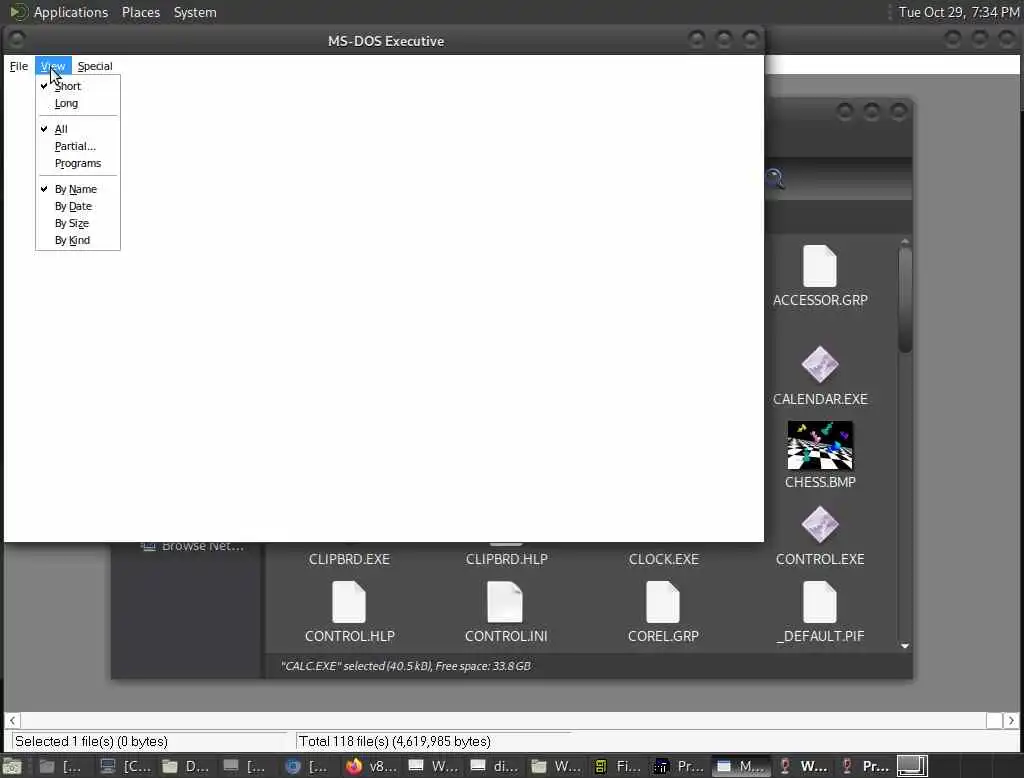Select CALENDAR.EXE program icon

[x=820, y=365]
